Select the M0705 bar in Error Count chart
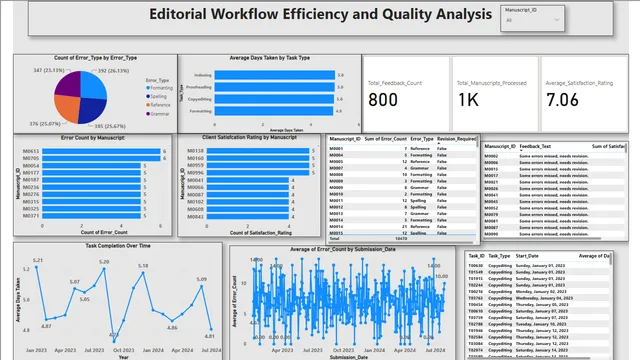This screenshot has width=640, height=360. (101, 158)
